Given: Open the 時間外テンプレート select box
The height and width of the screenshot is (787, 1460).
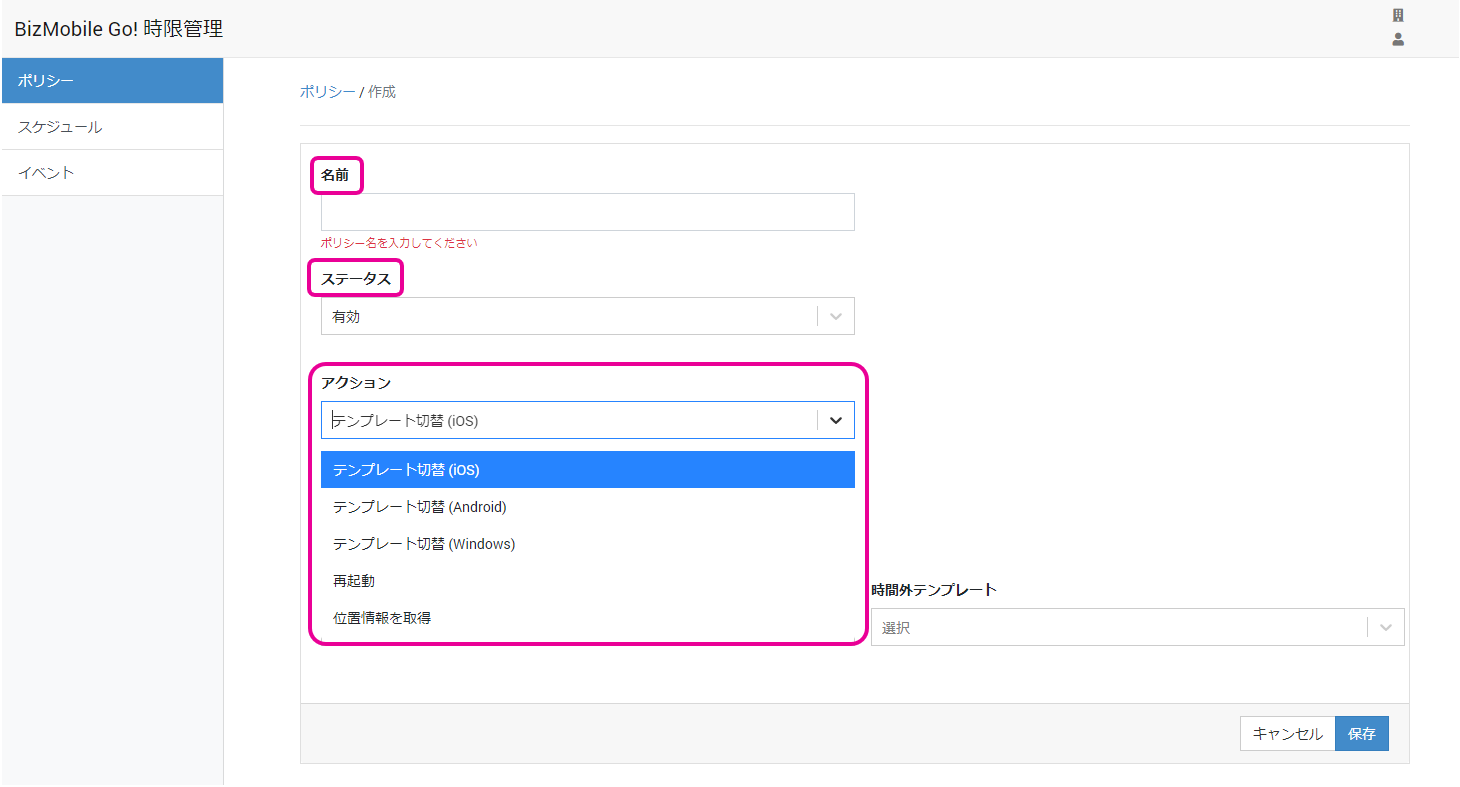Looking at the screenshot, I should (1118, 628).
